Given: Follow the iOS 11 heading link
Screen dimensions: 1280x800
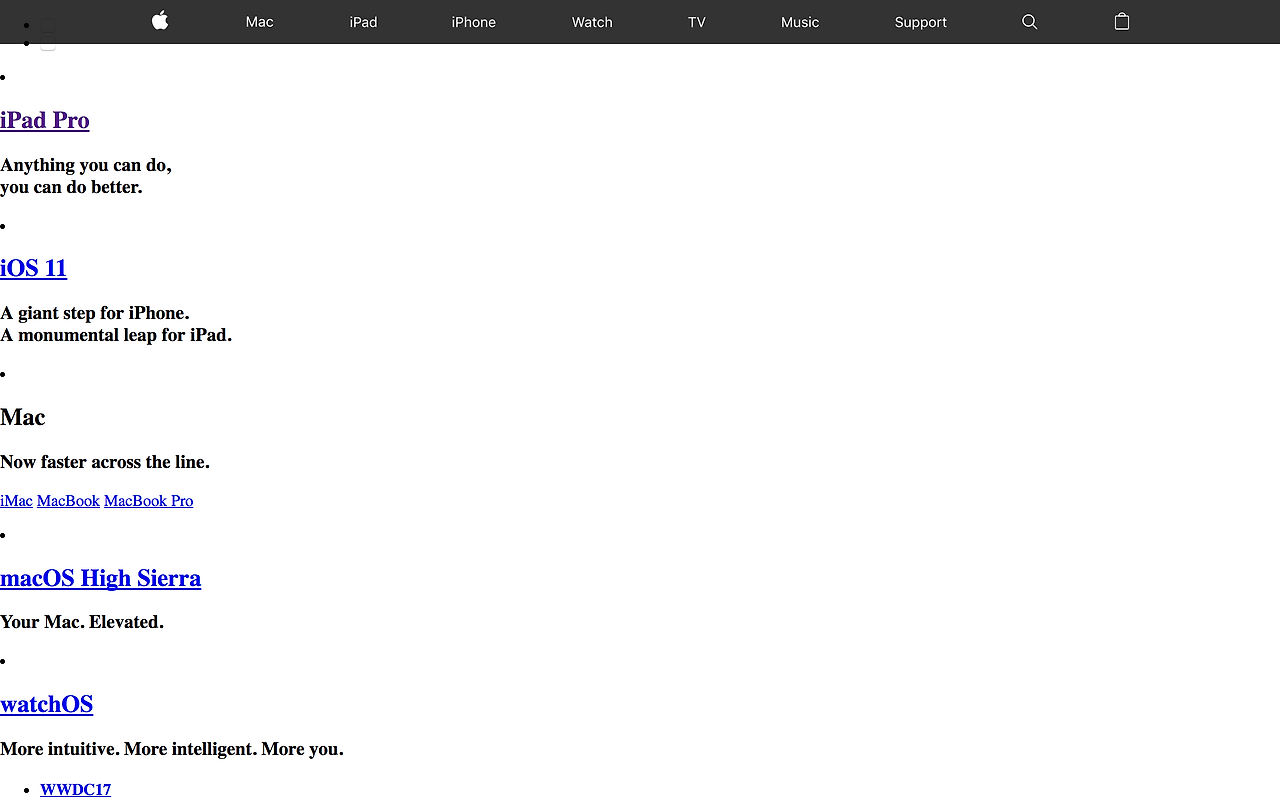Looking at the screenshot, I should click(33, 268).
